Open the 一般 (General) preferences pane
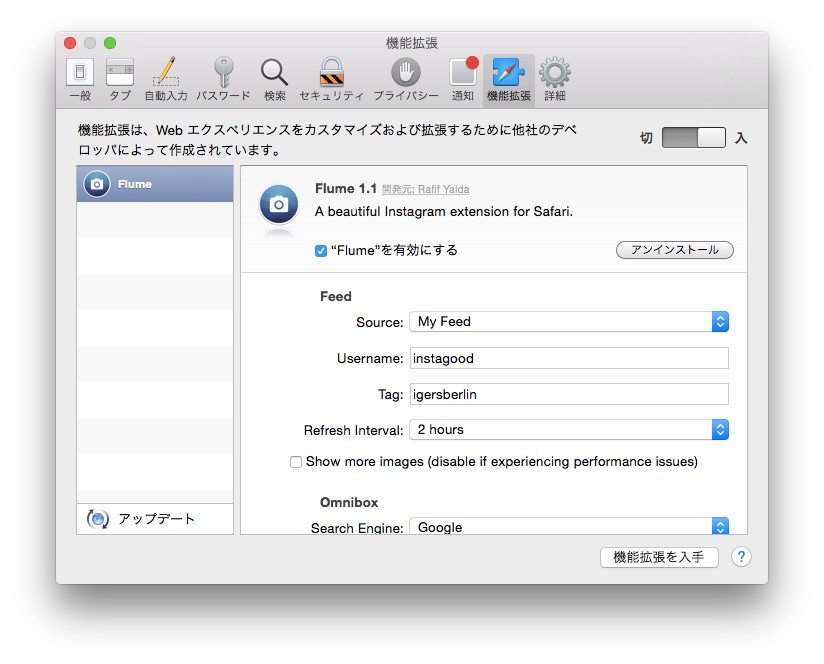 pyautogui.click(x=80, y=79)
